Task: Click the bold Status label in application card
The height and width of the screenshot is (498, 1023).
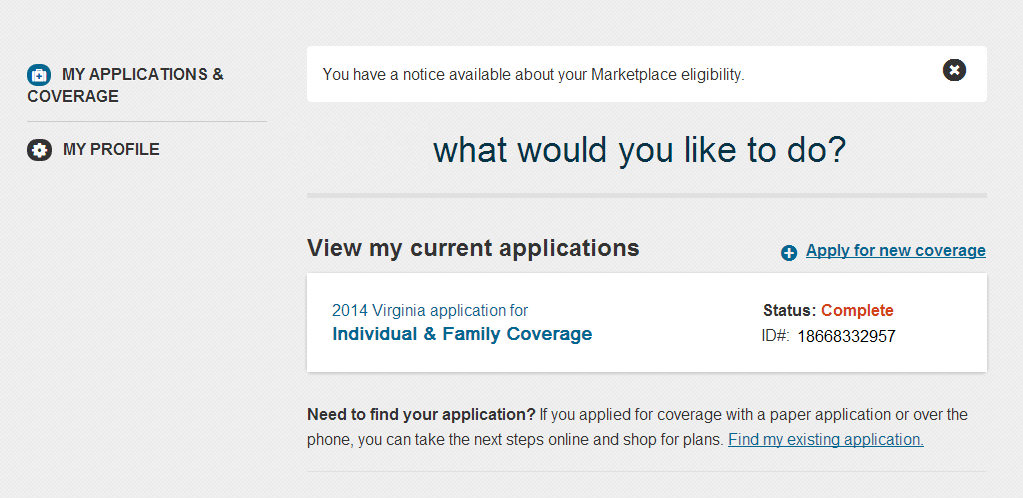Action: [789, 310]
